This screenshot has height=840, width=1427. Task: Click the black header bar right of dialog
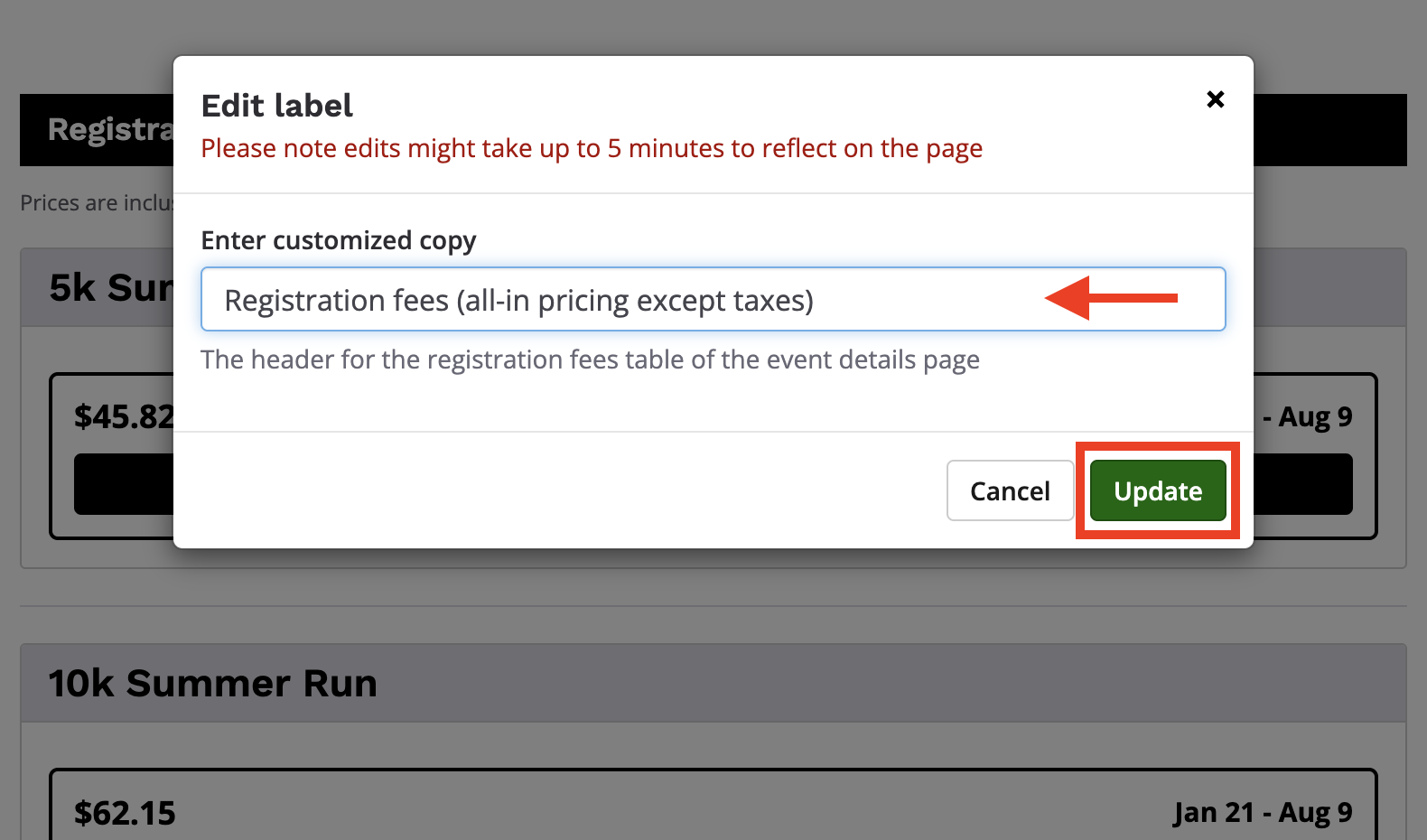1329,130
